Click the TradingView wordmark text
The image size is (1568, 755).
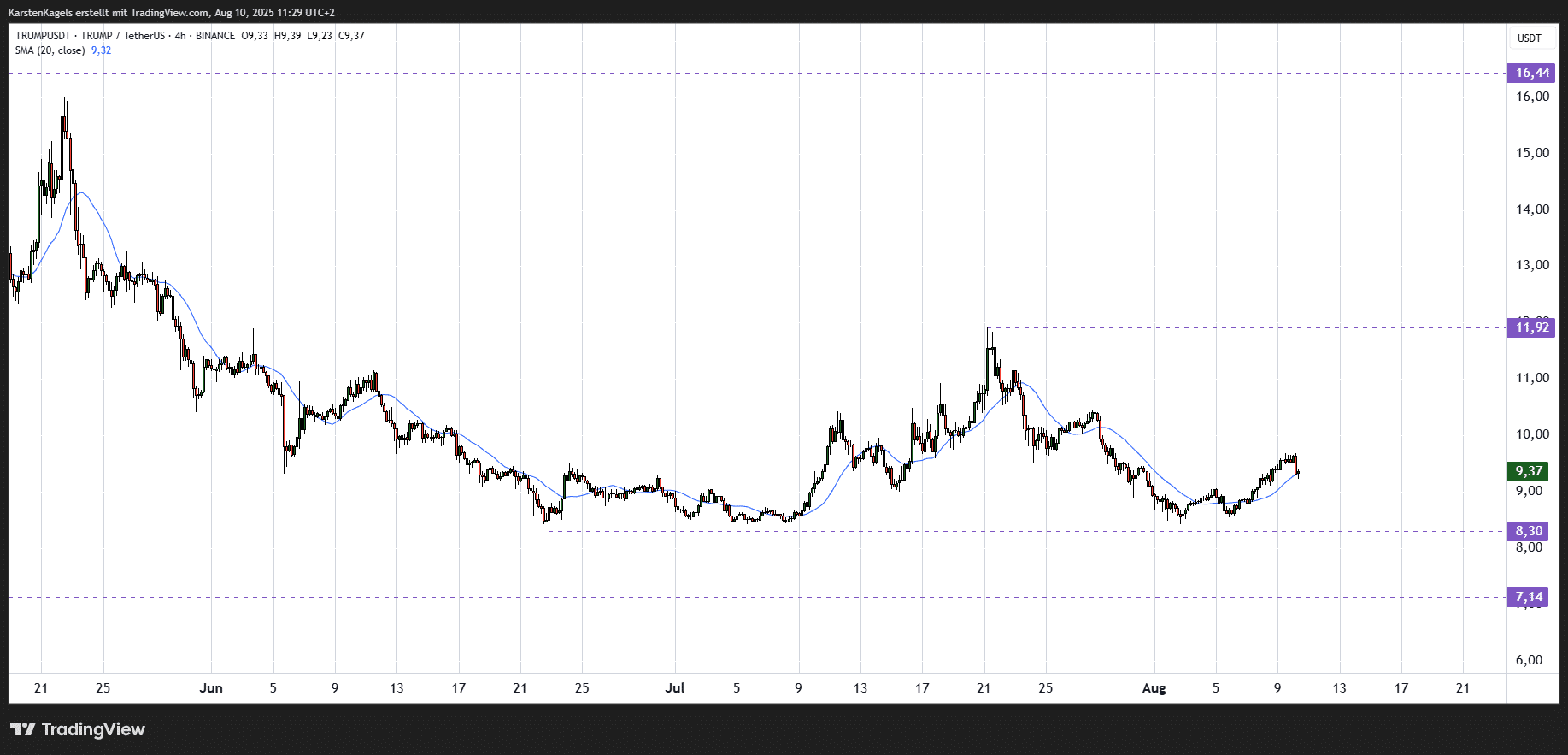[93, 729]
